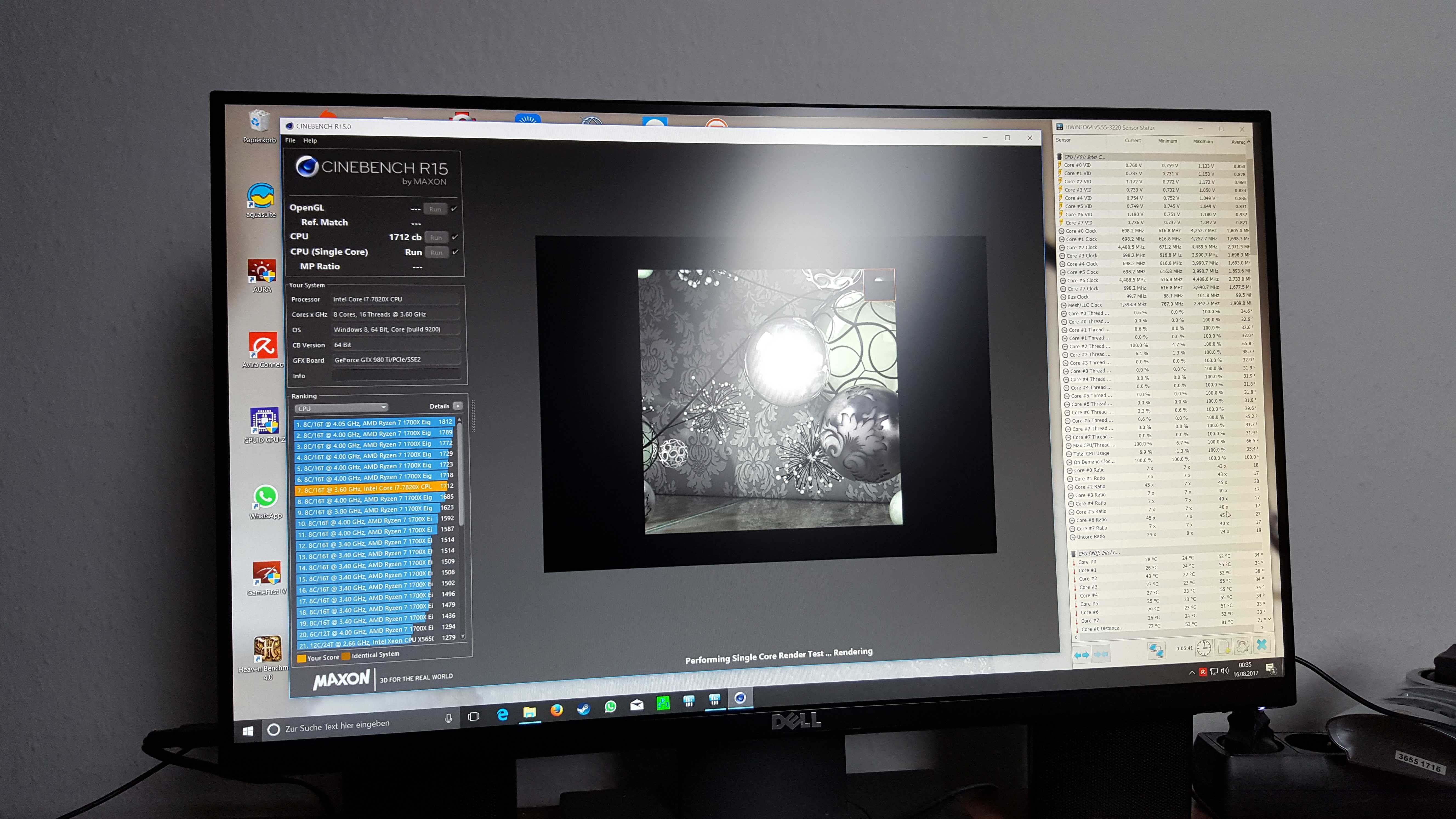Show hidden tray icons chevron
Image resolution: width=1456 pixels, height=819 pixels.
pyautogui.click(x=1192, y=673)
